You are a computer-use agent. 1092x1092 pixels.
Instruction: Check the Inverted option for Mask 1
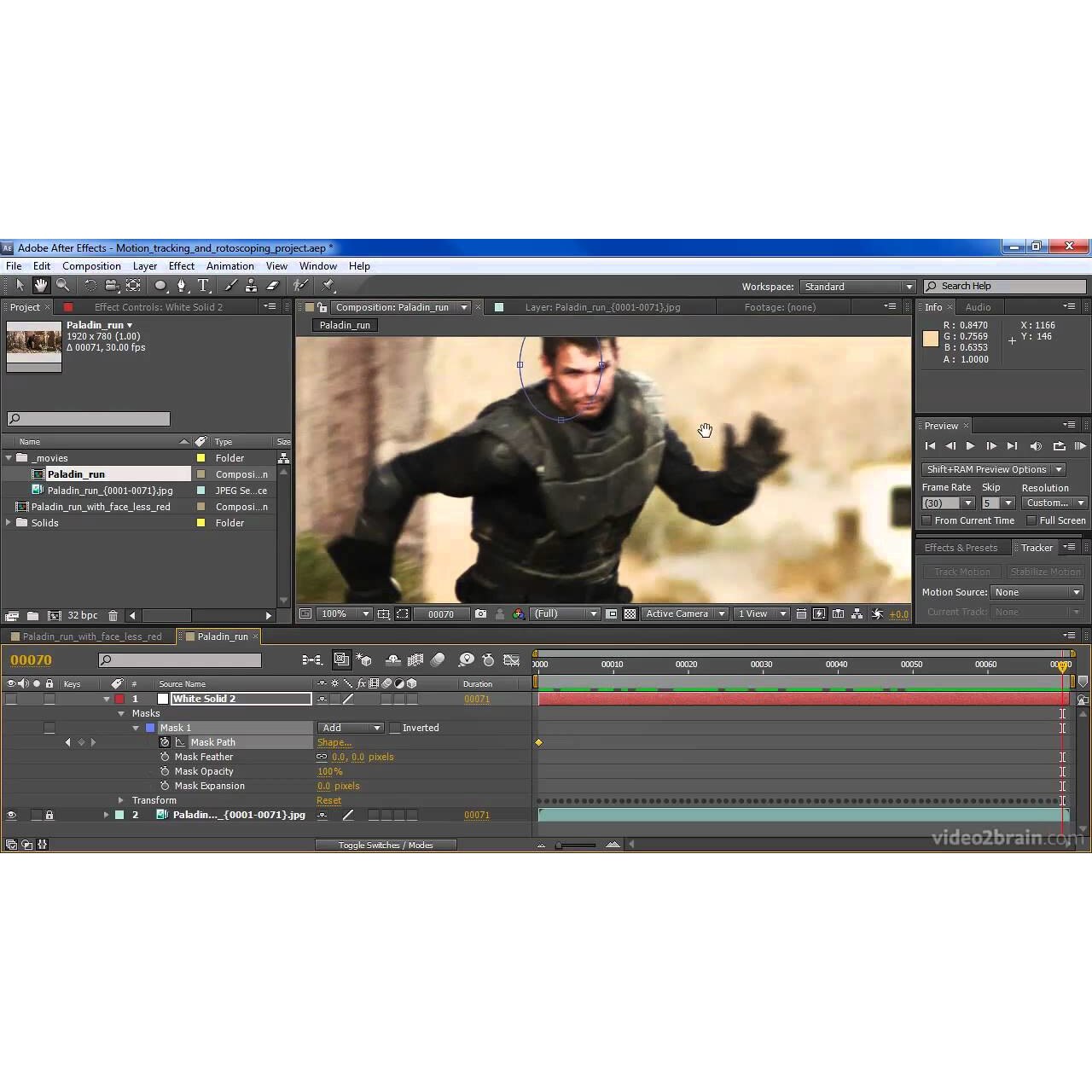tap(395, 728)
